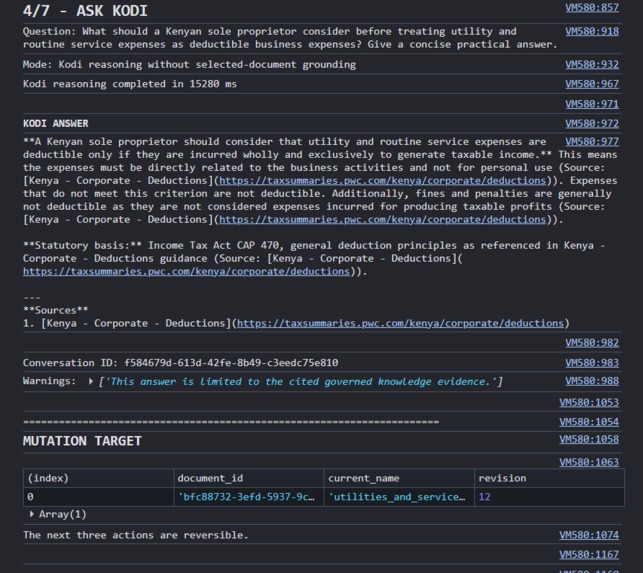Open source link VM580:967
This screenshot has width=643, height=573.
[592, 84]
